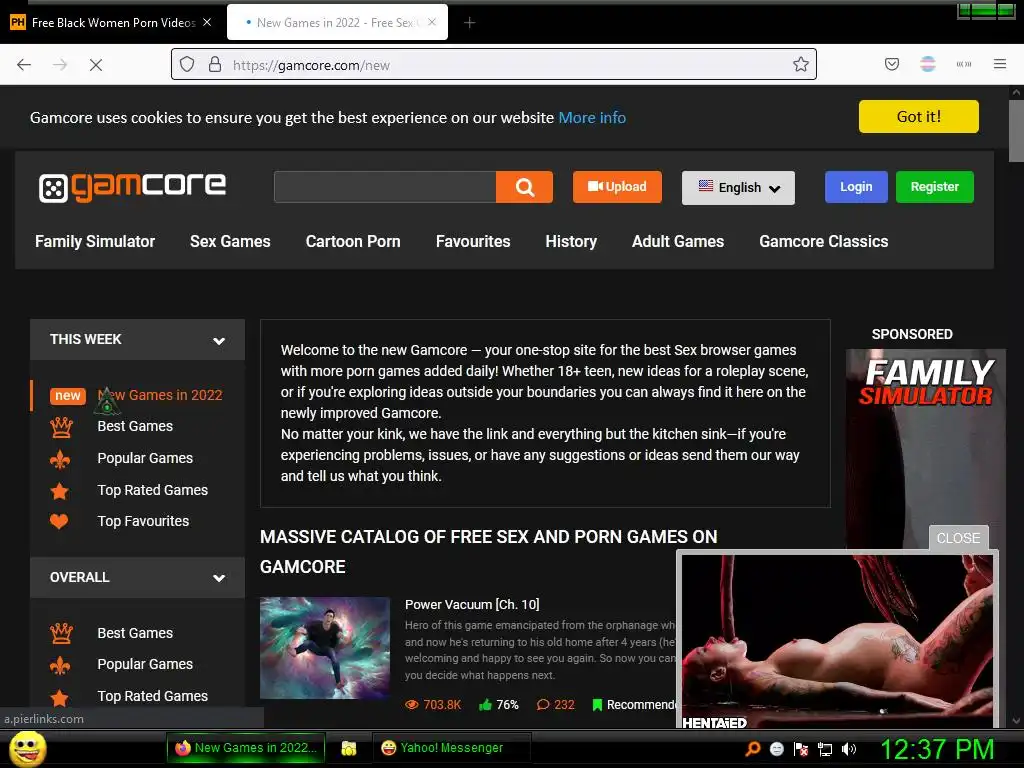
Task: Accept cookies with the Got it! button
Action: point(918,116)
